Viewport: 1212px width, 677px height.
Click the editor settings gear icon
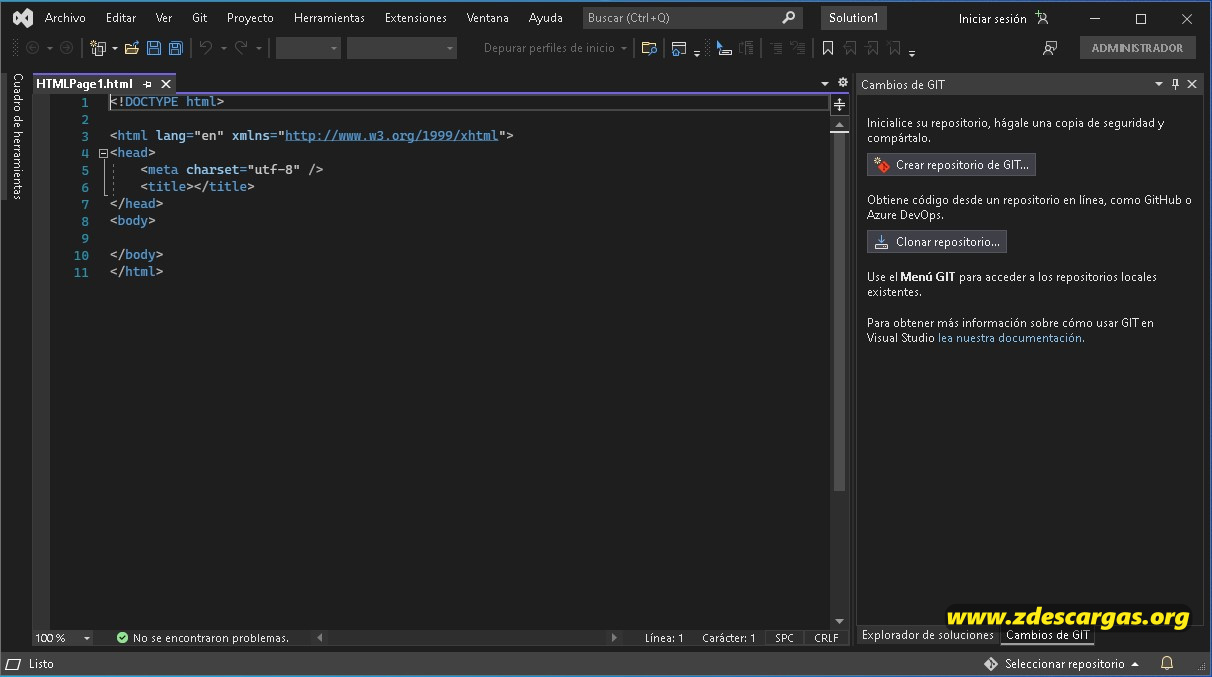tap(843, 83)
